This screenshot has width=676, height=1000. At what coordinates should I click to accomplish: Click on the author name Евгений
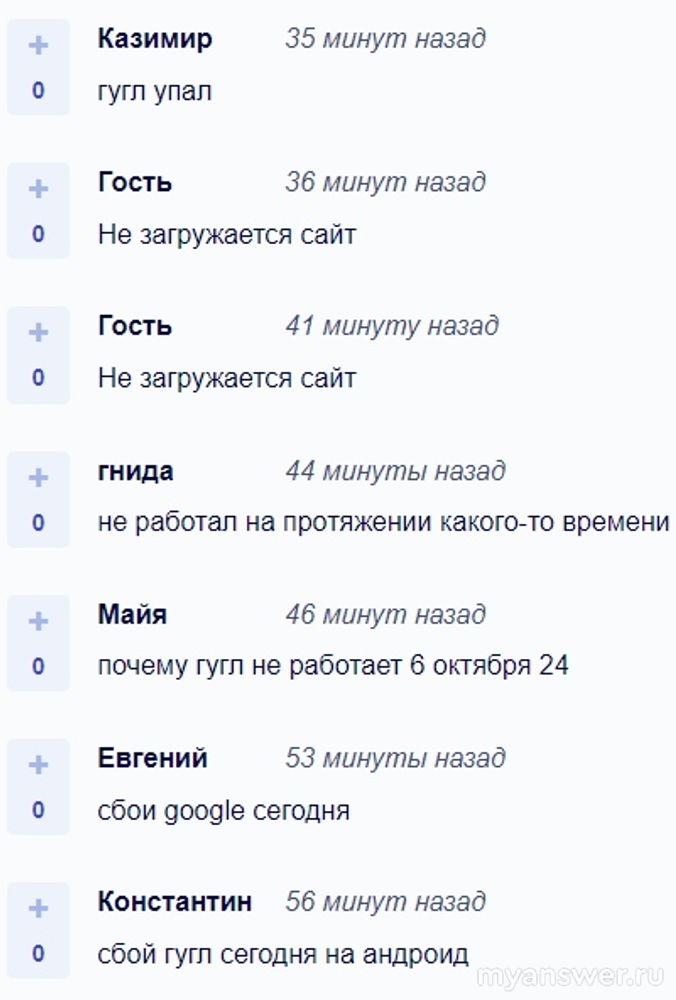click(153, 758)
